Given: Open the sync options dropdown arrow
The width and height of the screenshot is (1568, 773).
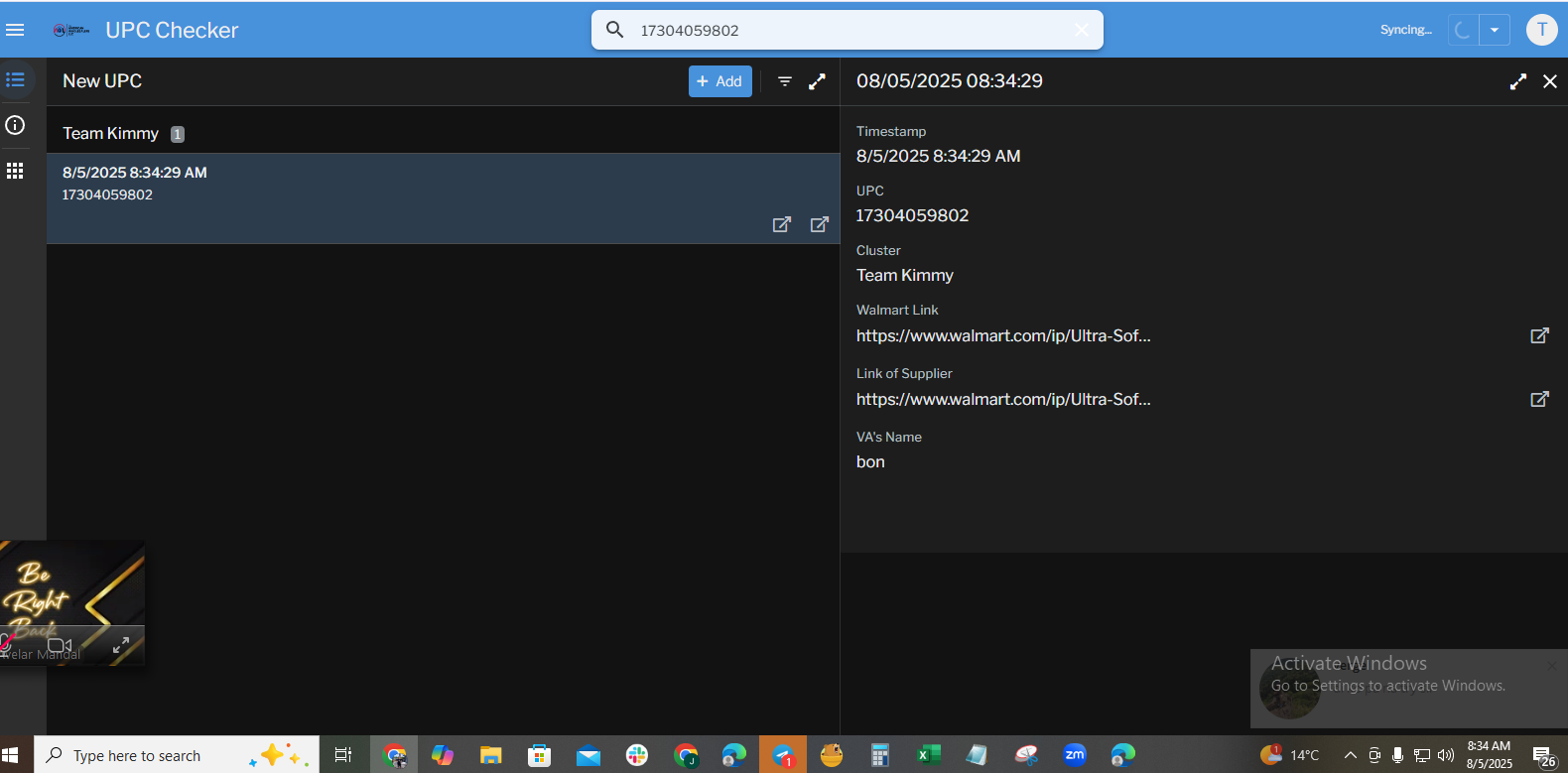Looking at the screenshot, I should click(x=1494, y=30).
